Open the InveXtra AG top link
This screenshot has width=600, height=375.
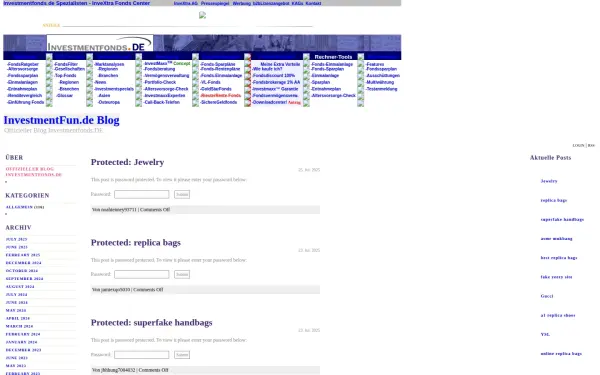point(186,3)
